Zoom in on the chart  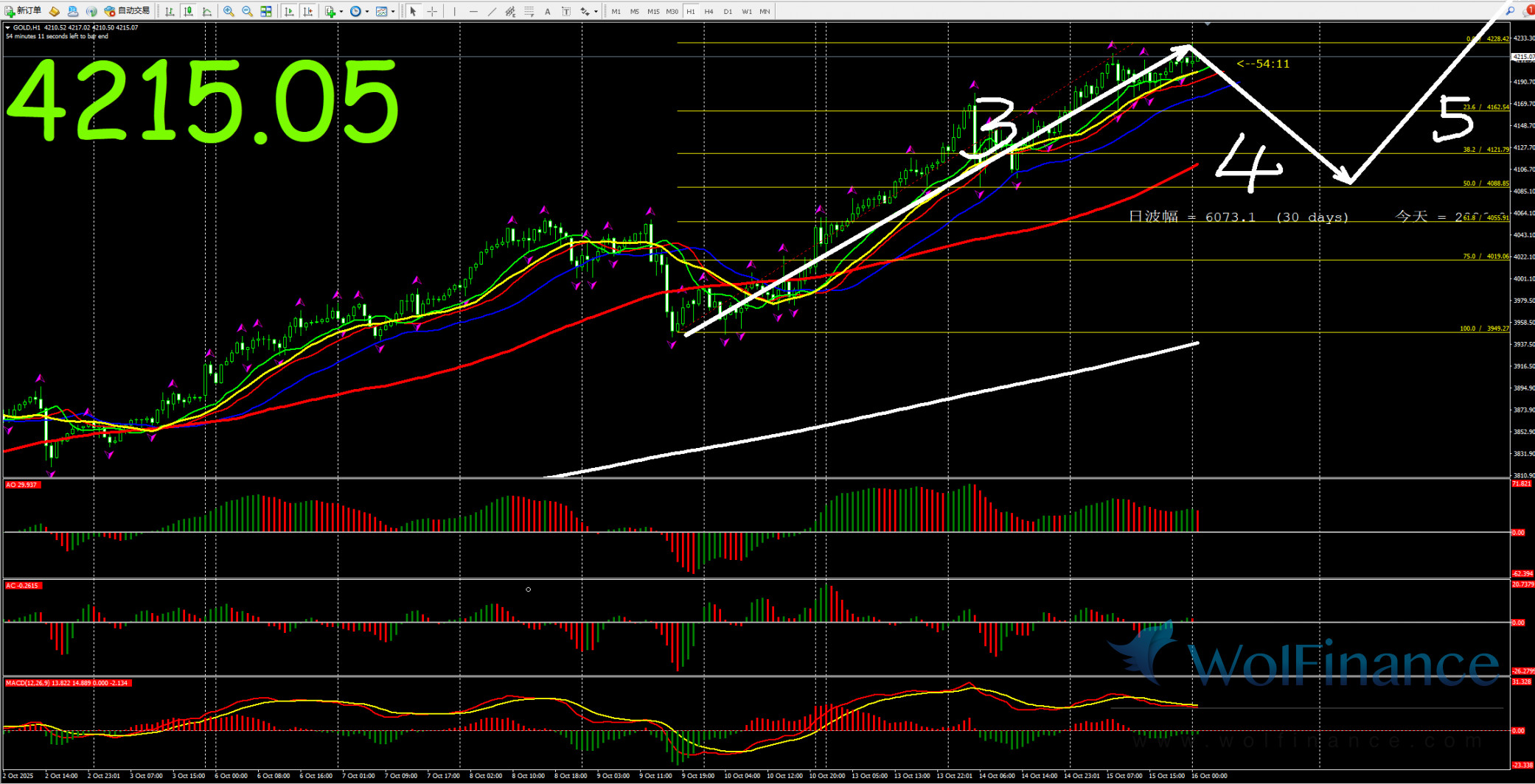coord(229,11)
